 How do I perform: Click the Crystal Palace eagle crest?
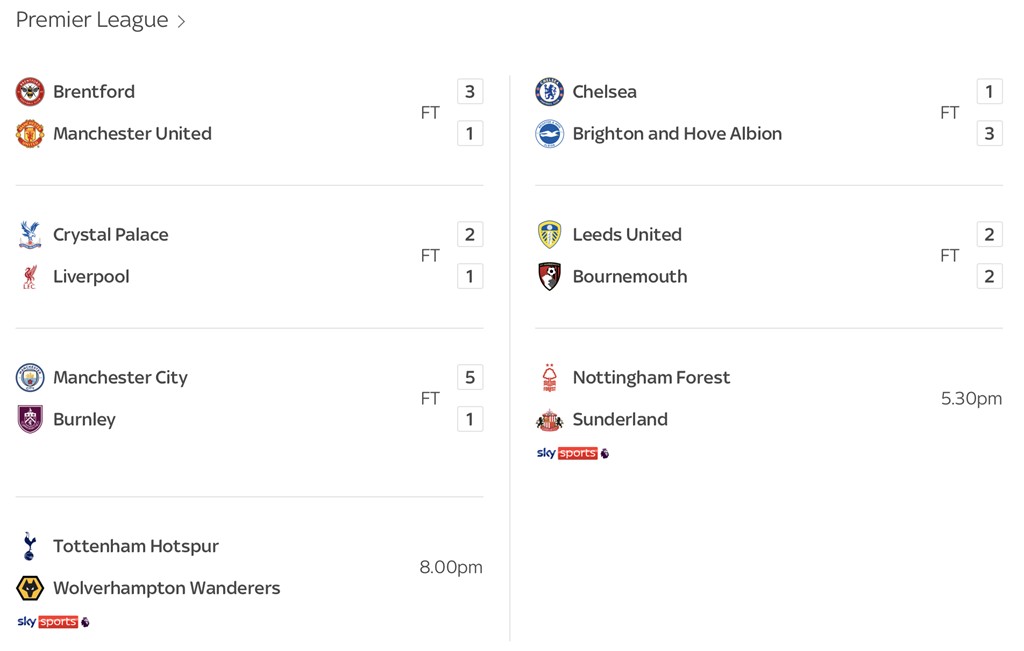coord(30,235)
